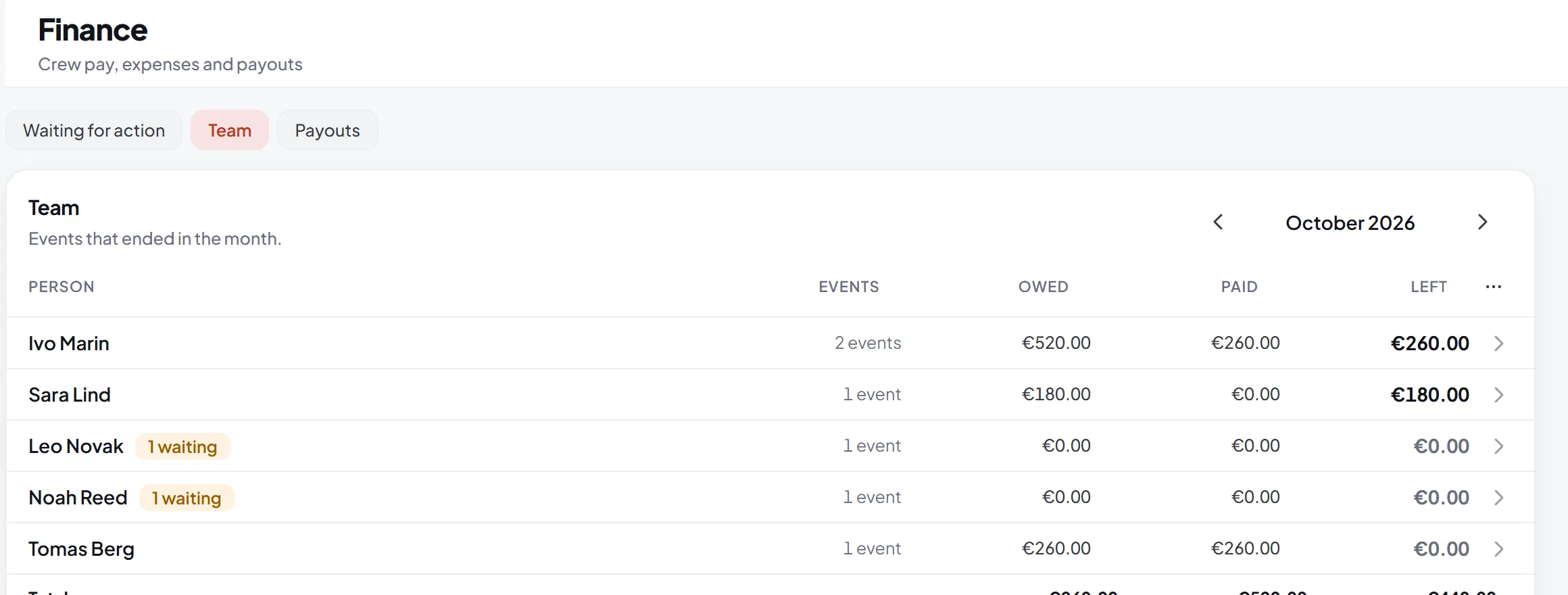1568x595 pixels.
Task: Click the LEFT column header
Action: [x=1429, y=287]
